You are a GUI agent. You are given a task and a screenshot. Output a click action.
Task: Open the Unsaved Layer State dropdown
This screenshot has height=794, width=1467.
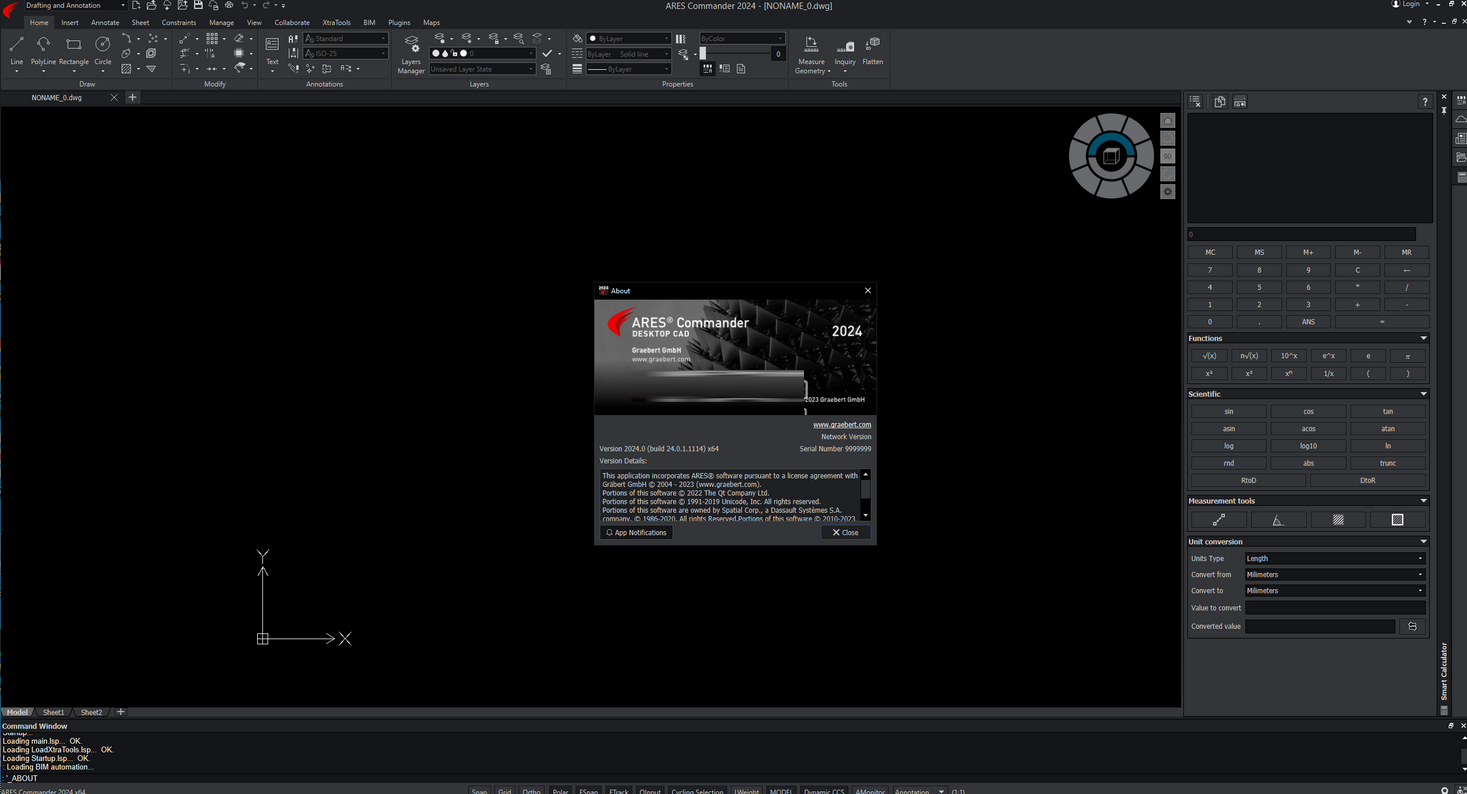tap(482, 69)
